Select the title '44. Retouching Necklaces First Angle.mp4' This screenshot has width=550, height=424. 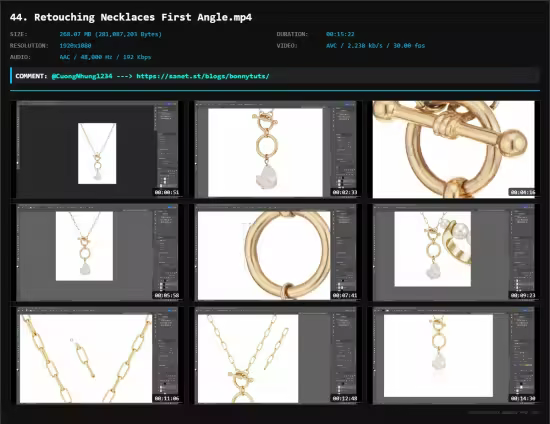coord(131,17)
